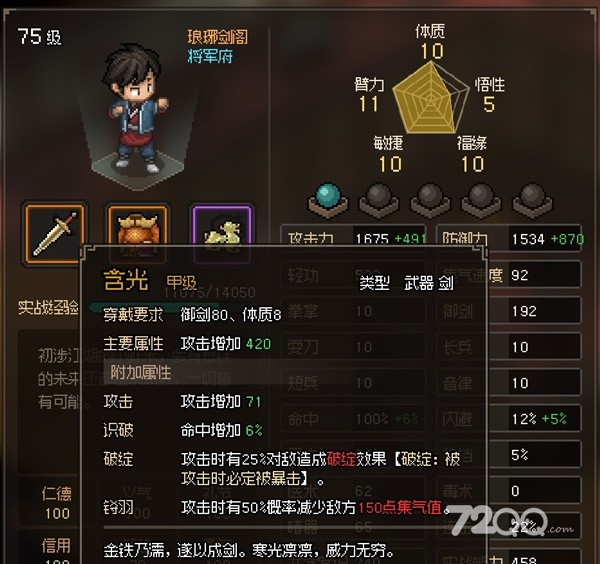Open the 将军府 affiliation label
The image size is (600, 564).
[x=210, y=57]
